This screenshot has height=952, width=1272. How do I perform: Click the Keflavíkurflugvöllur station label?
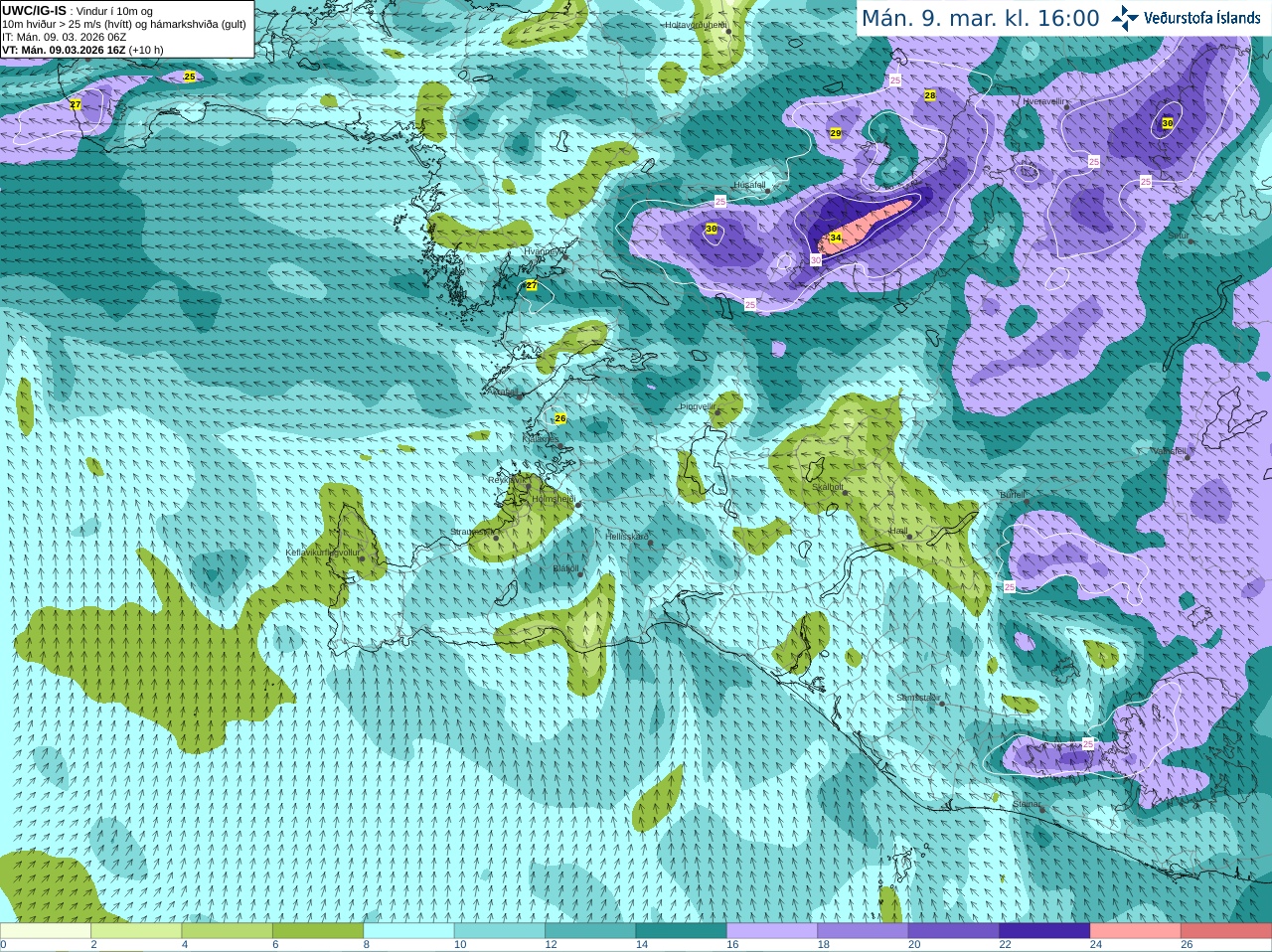(322, 552)
